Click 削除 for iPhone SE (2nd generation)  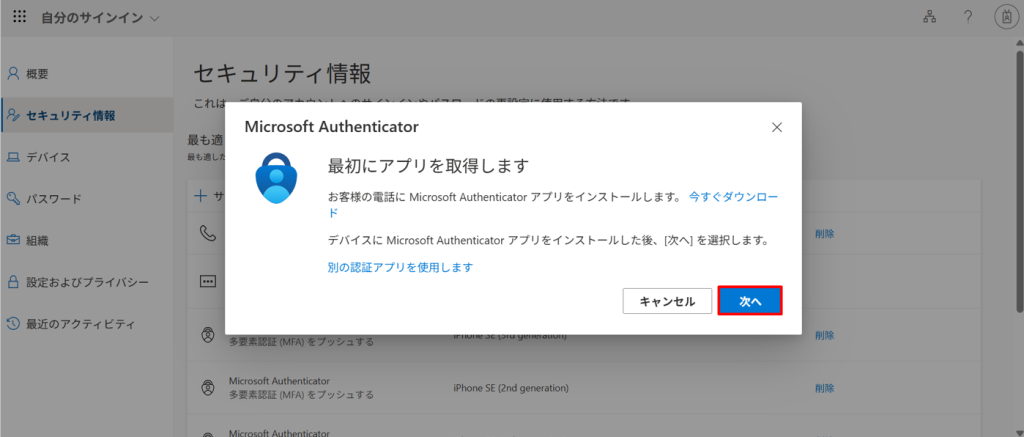[824, 388]
